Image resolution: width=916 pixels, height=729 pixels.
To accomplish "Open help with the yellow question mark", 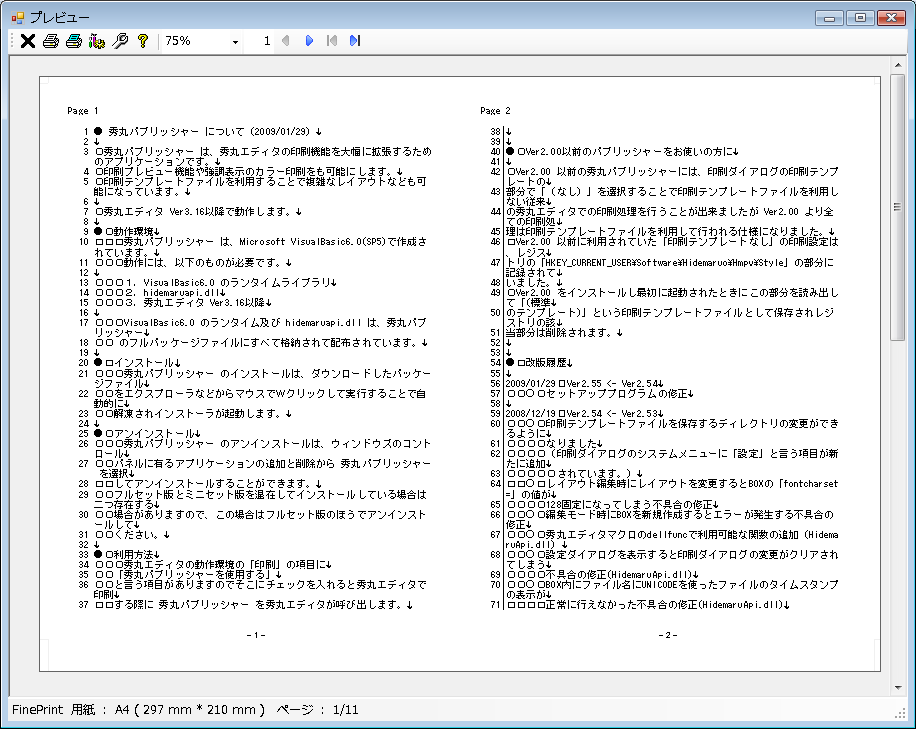I will click(143, 41).
